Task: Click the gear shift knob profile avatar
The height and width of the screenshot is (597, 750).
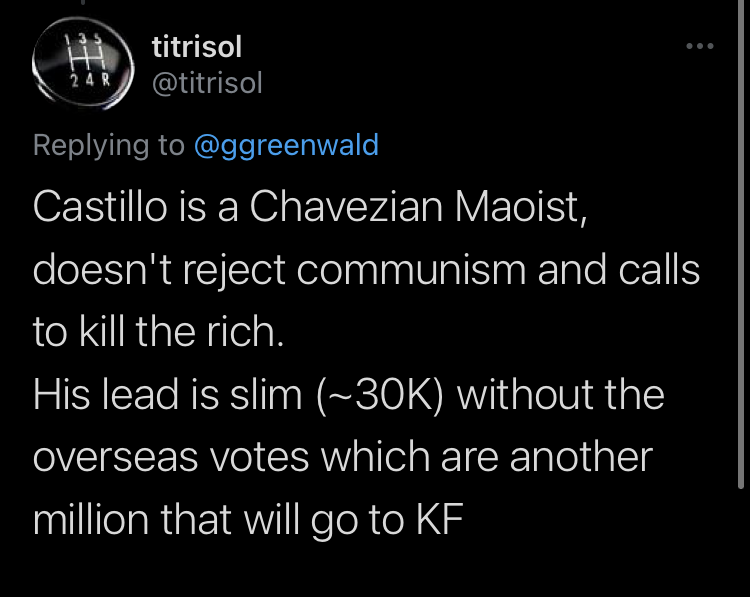Action: (x=83, y=63)
